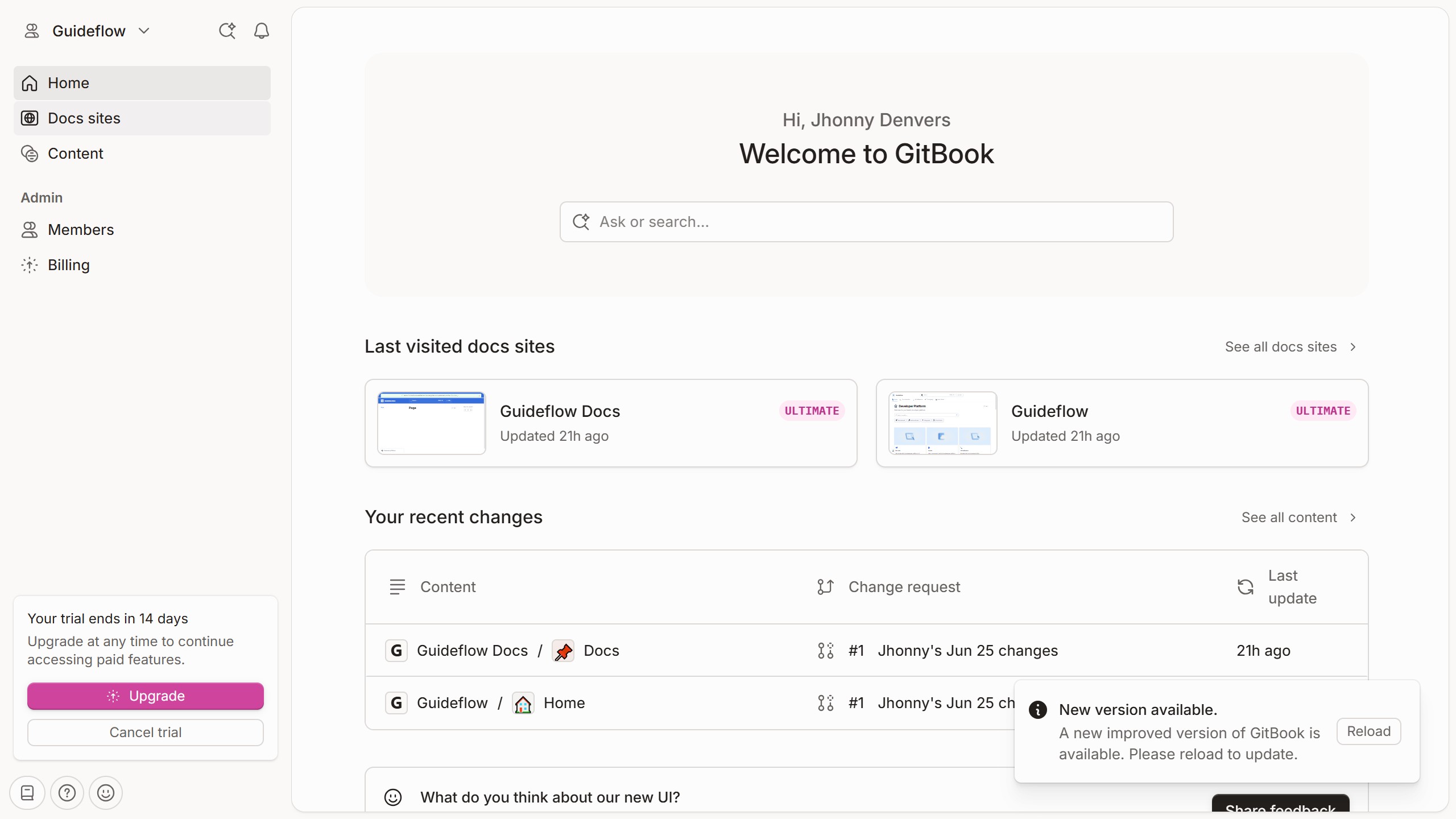Viewport: 1456px width, 819px height.
Task: Open the Docs page in recent changes
Action: click(601, 651)
